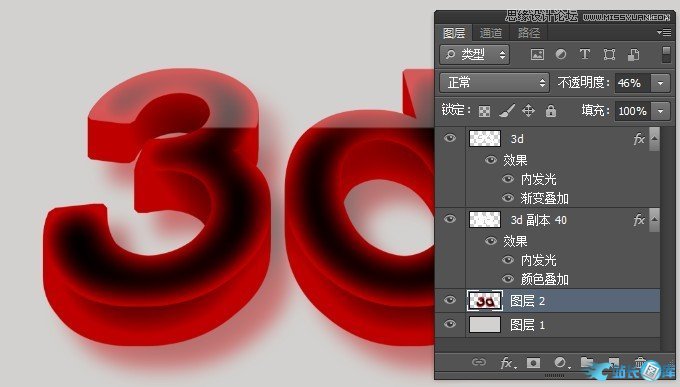Collapse effects of the 3d layer arrow
Image resolution: width=680 pixels, height=387 pixels.
[x=654, y=139]
